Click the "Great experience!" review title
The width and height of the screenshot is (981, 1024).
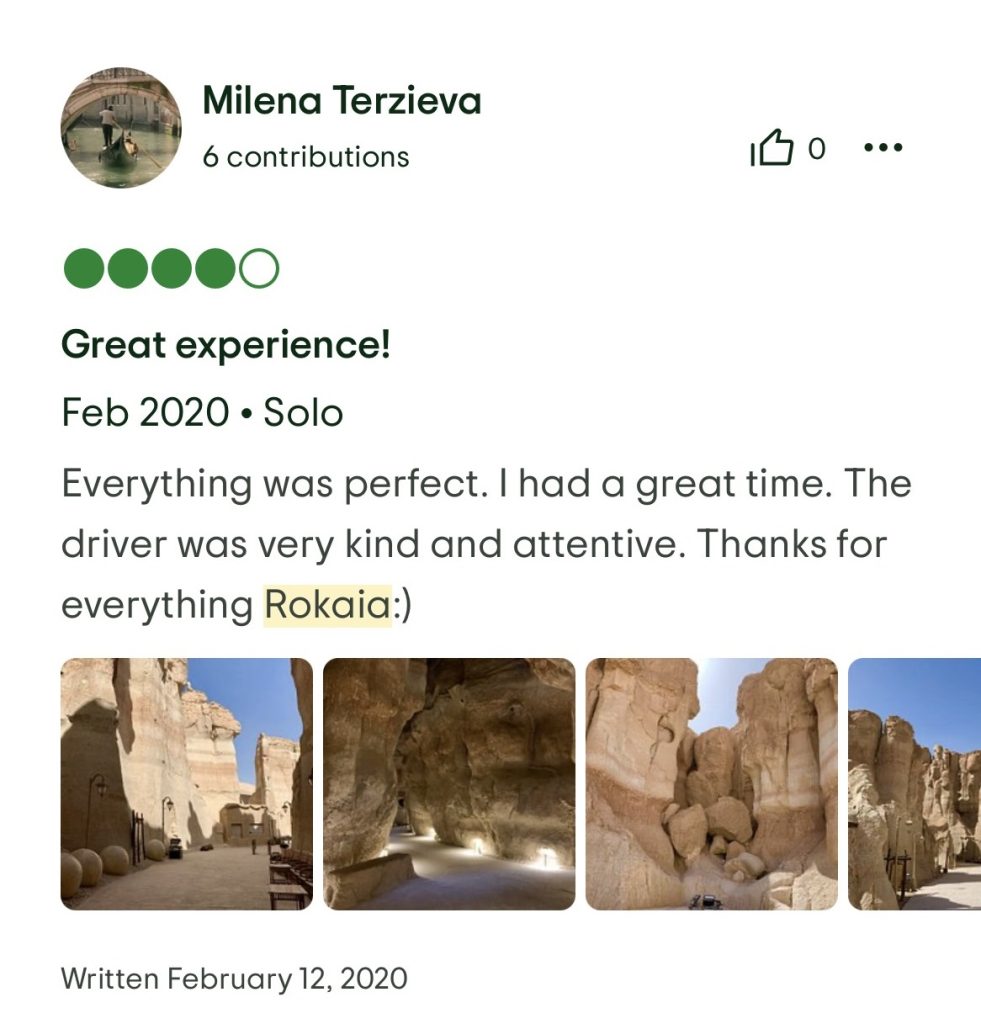click(x=226, y=345)
